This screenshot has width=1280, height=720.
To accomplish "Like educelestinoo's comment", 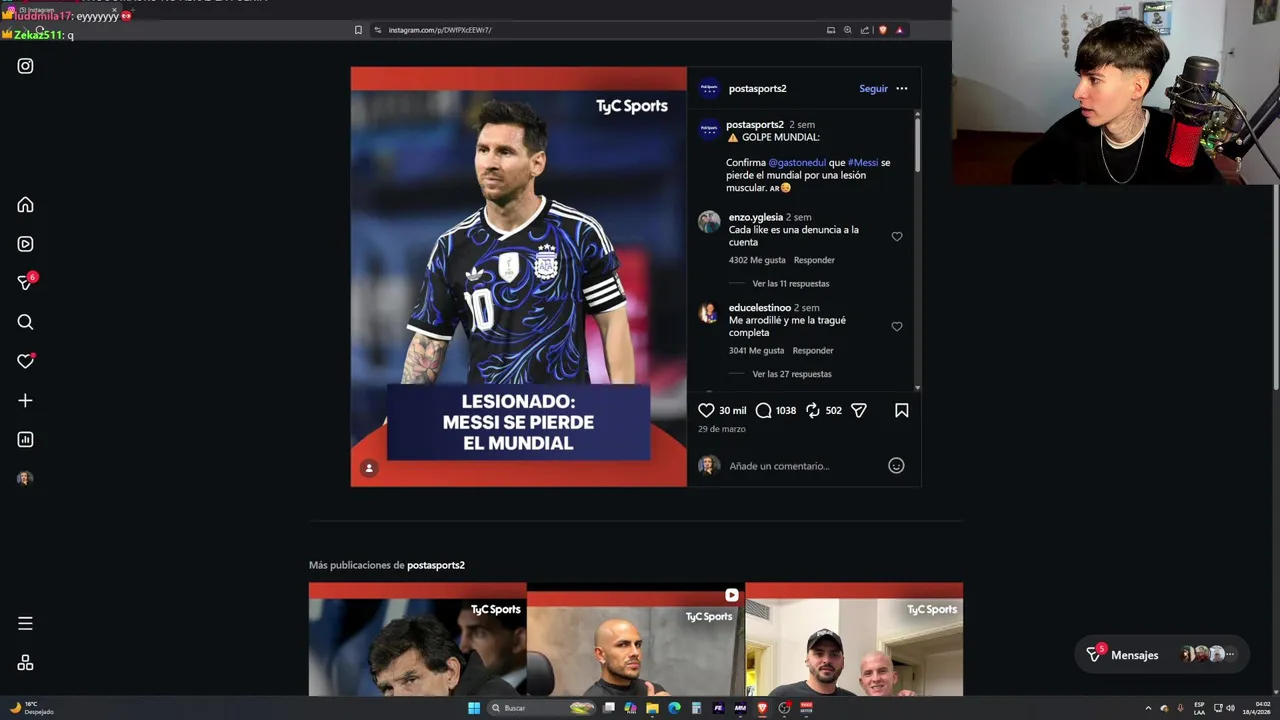I will click(x=897, y=327).
